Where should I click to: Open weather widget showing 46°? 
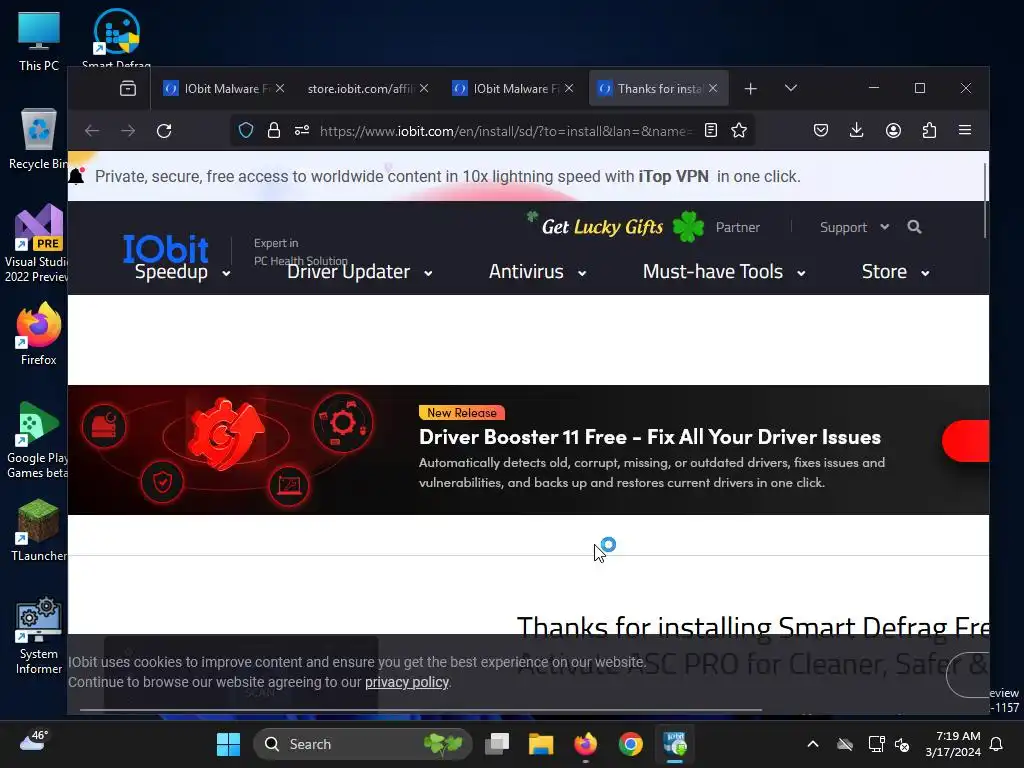[x=33, y=742]
